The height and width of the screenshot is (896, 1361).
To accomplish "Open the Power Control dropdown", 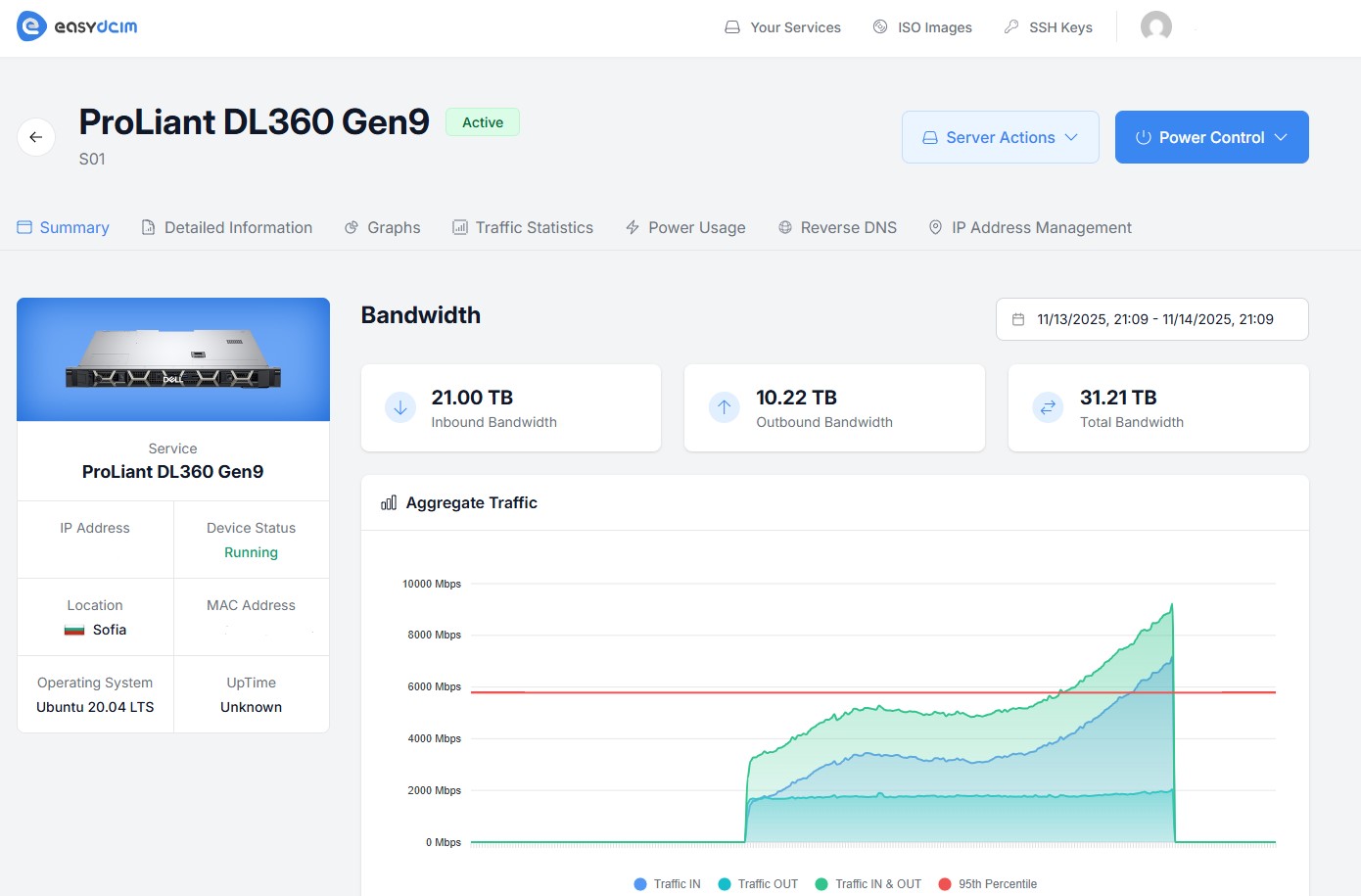I will click(x=1211, y=137).
